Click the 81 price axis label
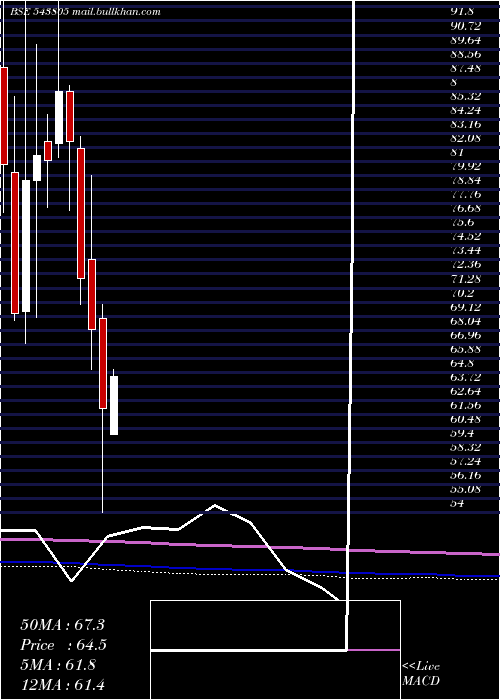The width and height of the screenshot is (500, 700). click(x=456, y=152)
